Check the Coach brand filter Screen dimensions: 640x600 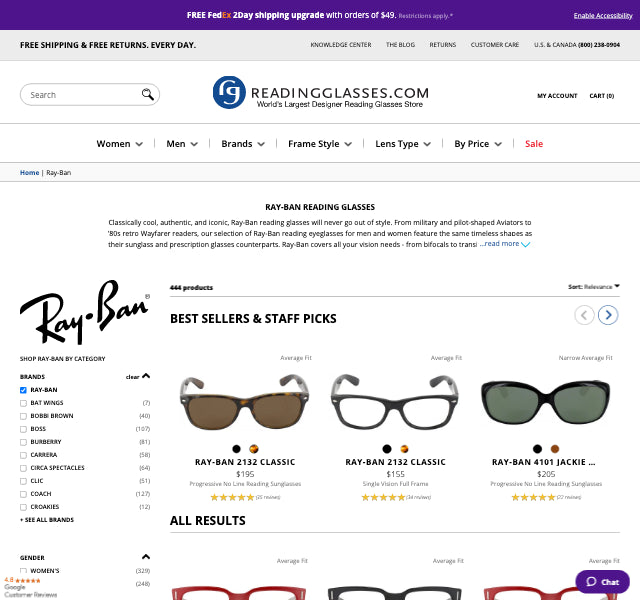pyautogui.click(x=23, y=494)
